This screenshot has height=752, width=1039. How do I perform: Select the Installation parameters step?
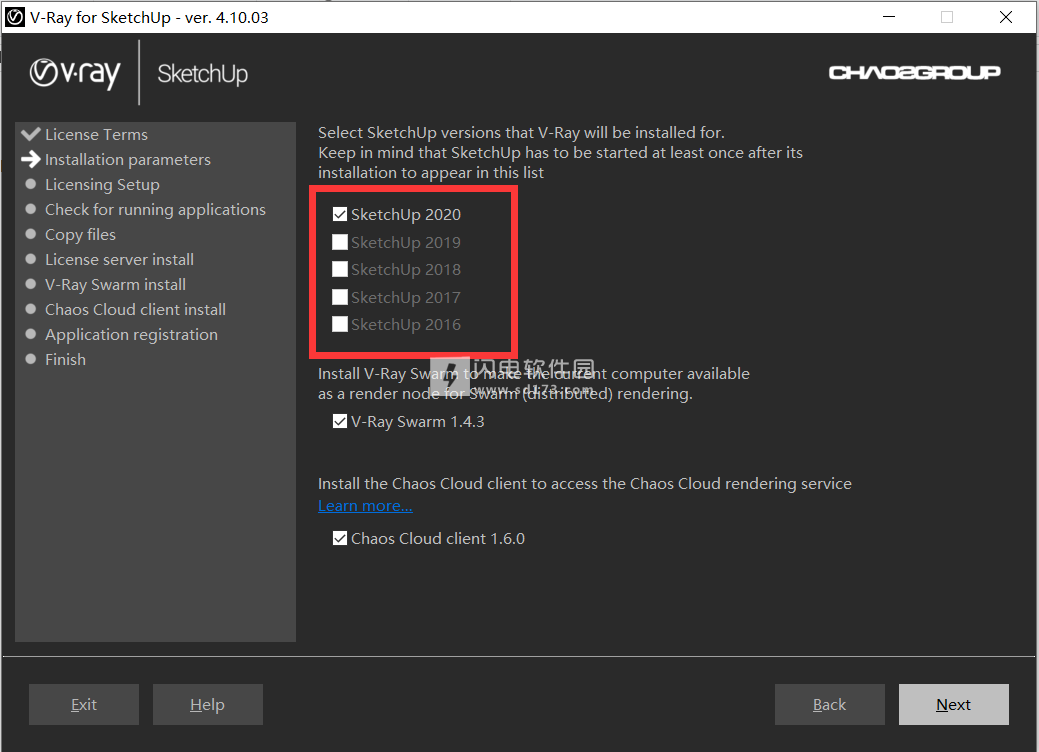pyautogui.click(x=128, y=160)
